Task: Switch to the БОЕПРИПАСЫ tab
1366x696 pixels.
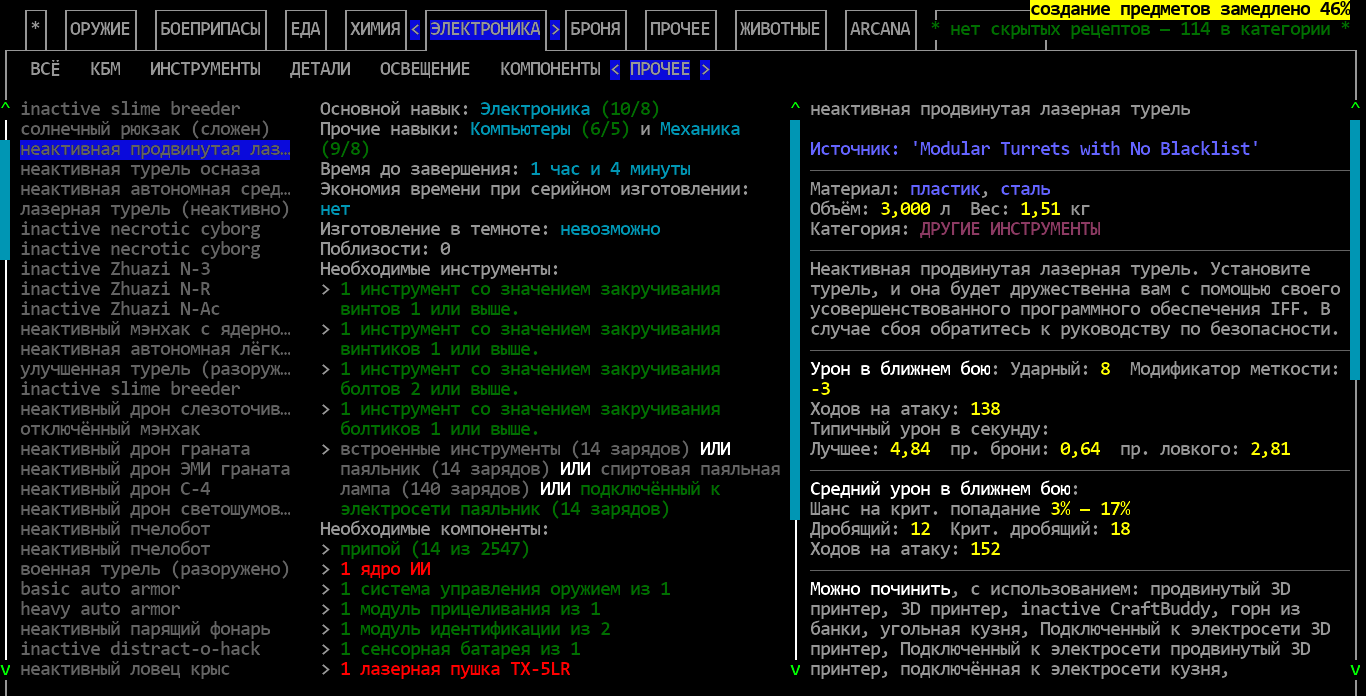Action: point(210,29)
